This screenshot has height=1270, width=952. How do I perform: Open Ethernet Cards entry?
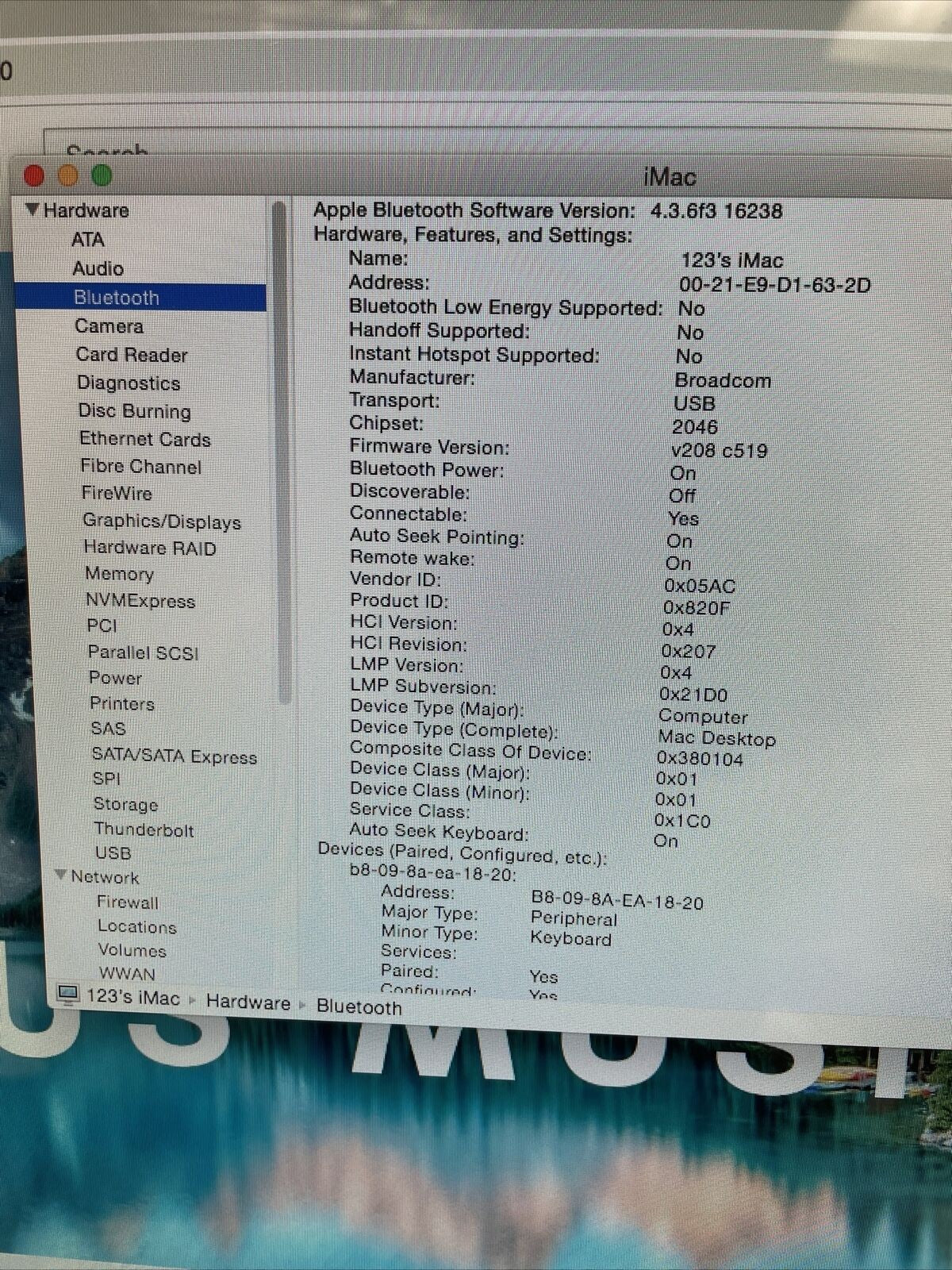(144, 439)
